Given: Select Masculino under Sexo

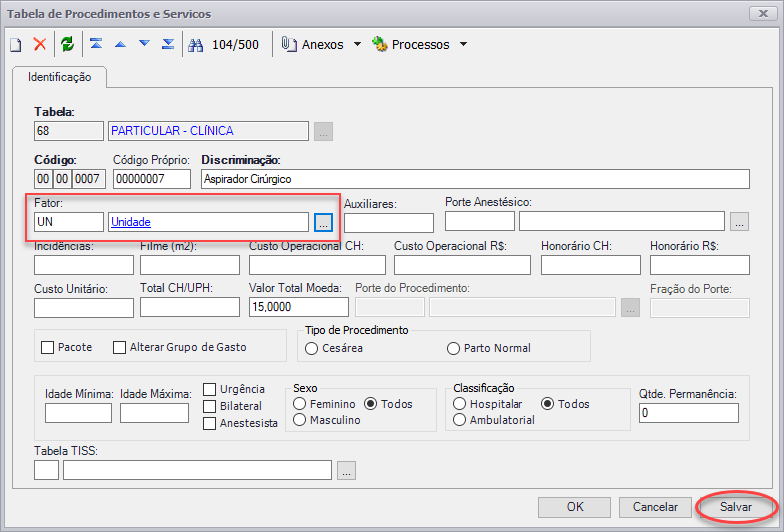Looking at the screenshot, I should click(x=300, y=420).
